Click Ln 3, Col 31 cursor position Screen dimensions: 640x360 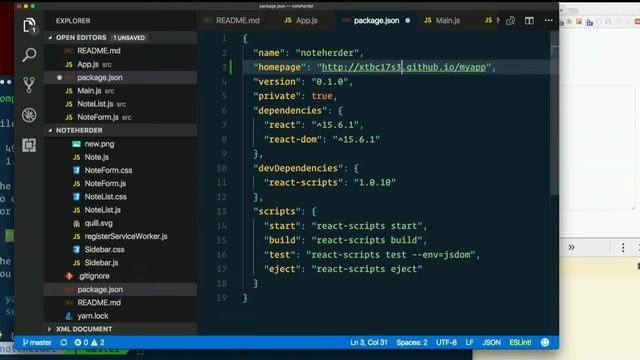pos(369,342)
